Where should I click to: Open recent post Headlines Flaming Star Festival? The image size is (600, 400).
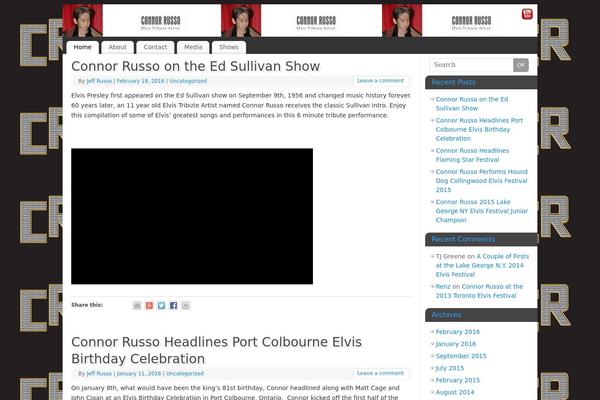(x=472, y=155)
